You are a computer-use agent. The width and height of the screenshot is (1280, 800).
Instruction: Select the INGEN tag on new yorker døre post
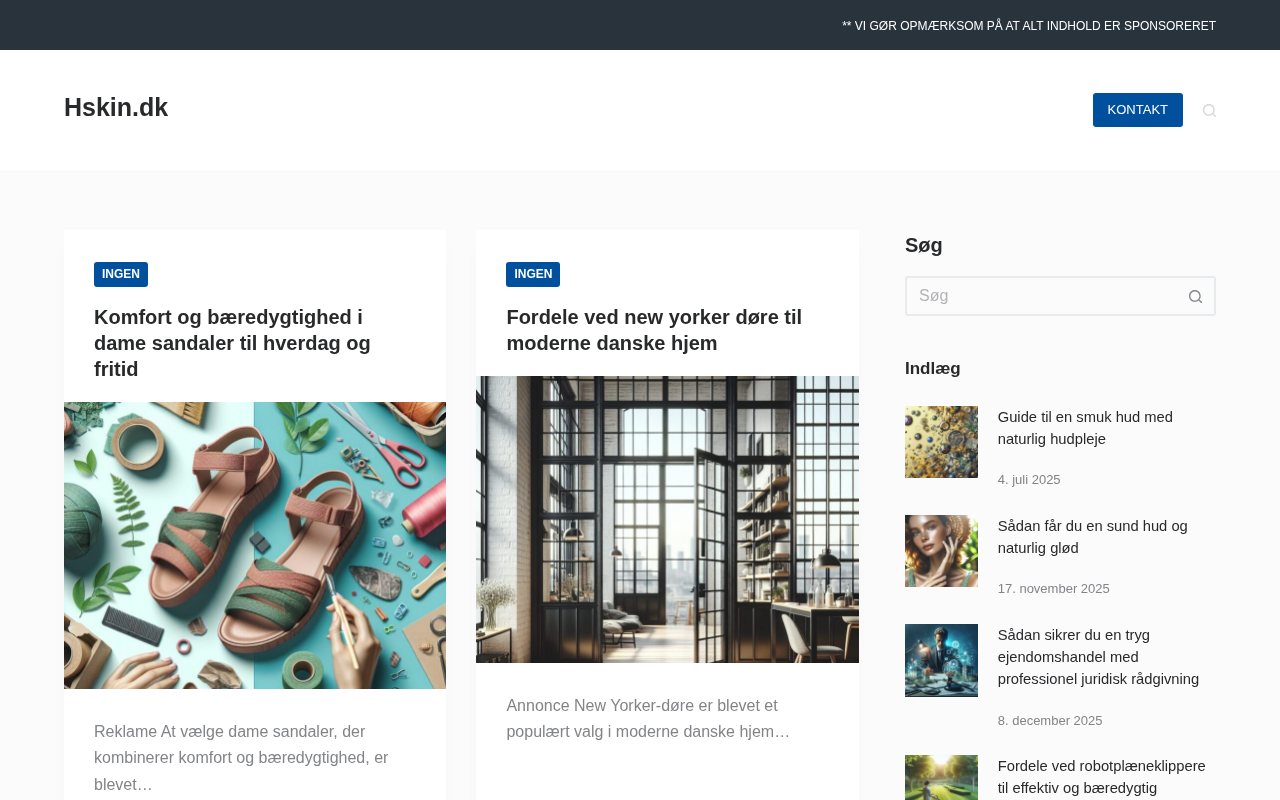tap(533, 274)
